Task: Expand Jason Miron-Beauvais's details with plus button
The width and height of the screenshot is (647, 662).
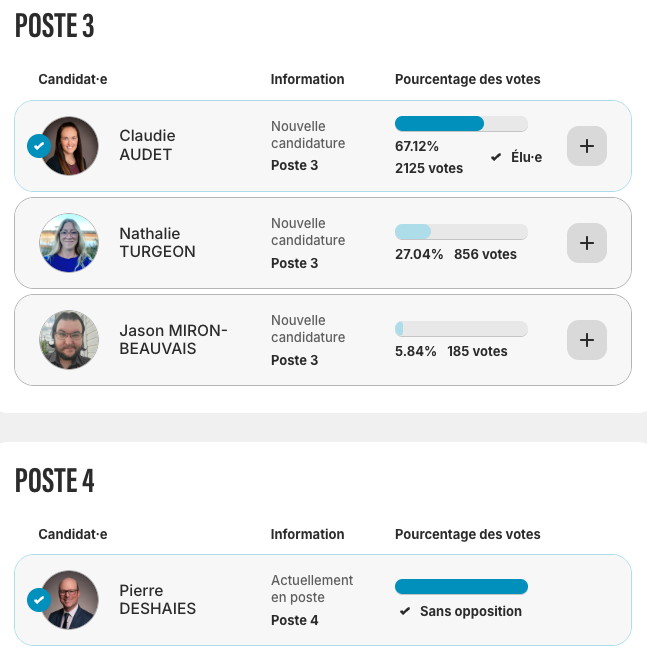Action: 587,340
